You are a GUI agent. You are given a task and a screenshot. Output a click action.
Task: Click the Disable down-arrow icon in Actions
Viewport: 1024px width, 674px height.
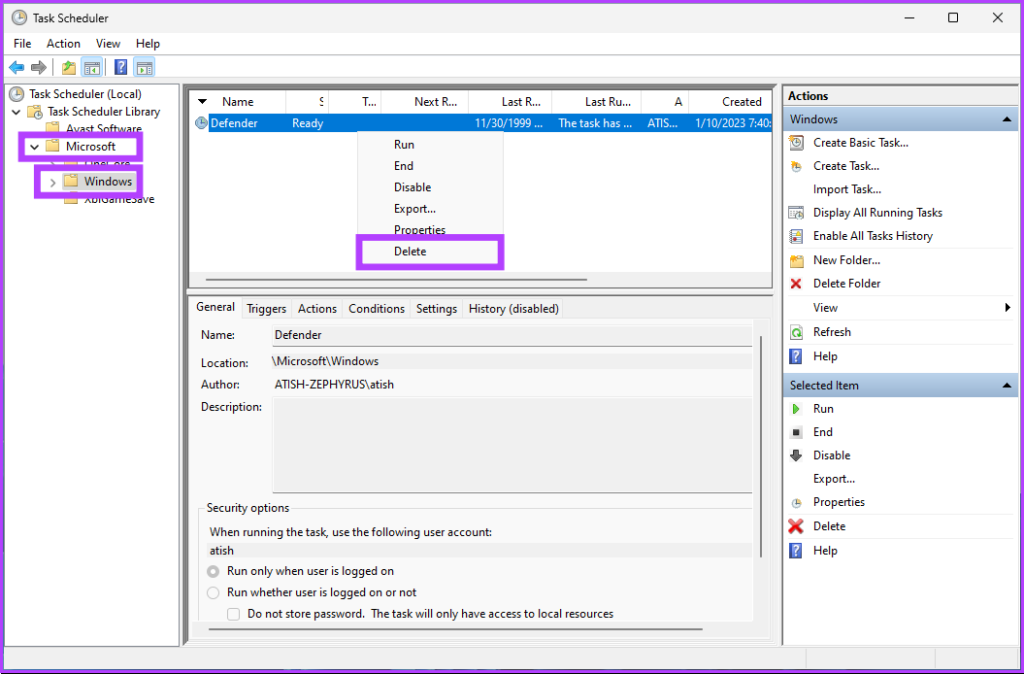click(x=796, y=456)
